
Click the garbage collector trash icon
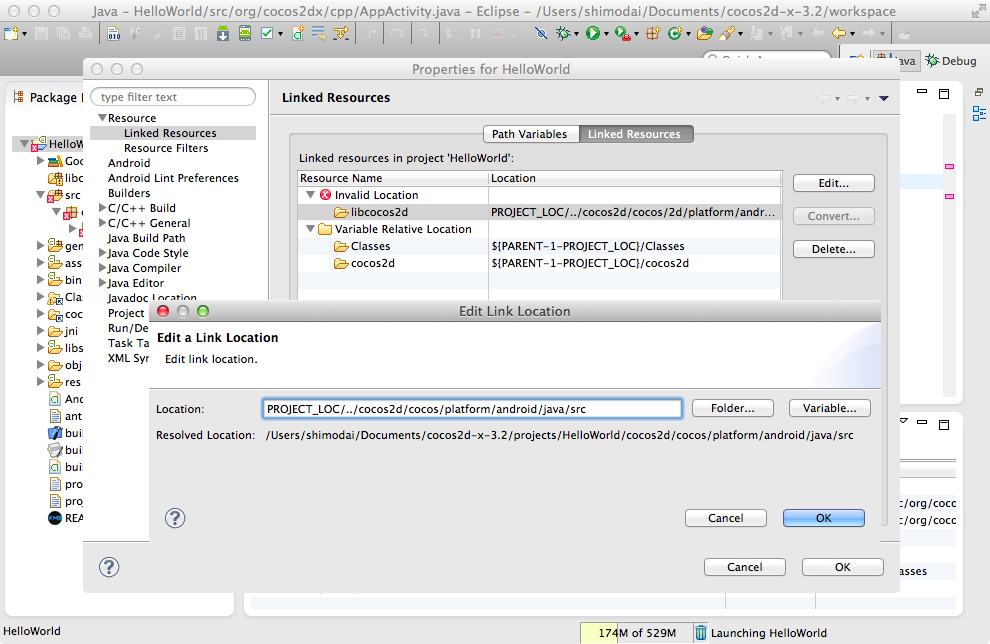701,633
